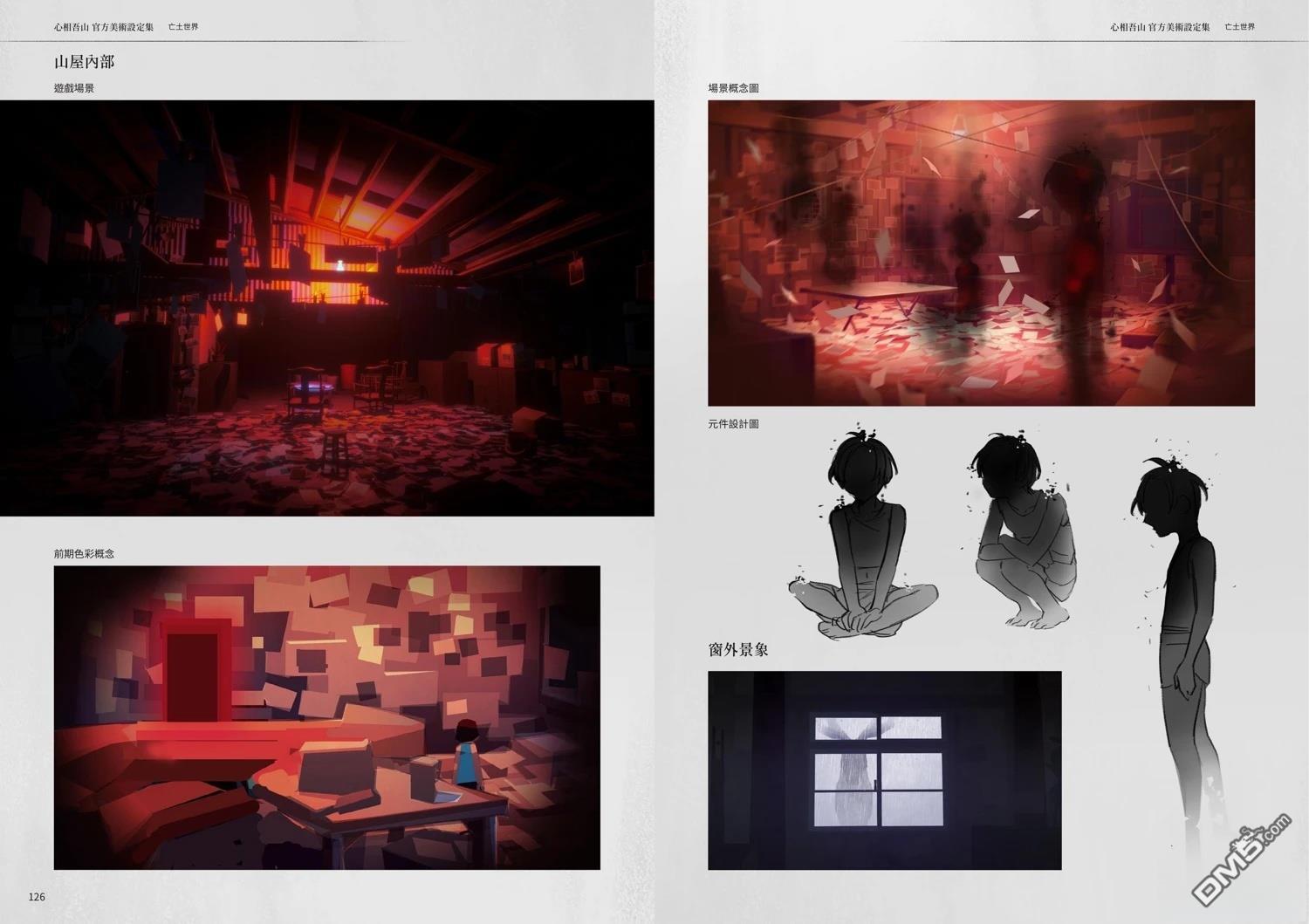This screenshot has width=1309, height=924.
Task: Click the 元件設計圖 caption
Action: (x=733, y=424)
